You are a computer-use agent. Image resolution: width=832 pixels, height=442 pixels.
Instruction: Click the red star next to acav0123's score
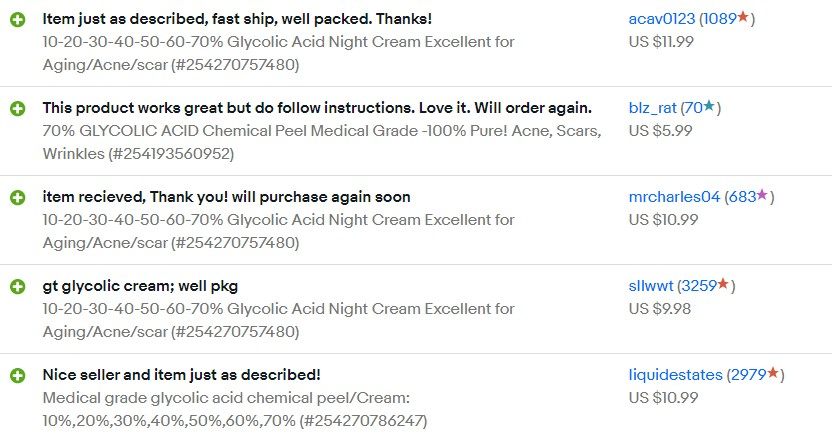tap(743, 18)
